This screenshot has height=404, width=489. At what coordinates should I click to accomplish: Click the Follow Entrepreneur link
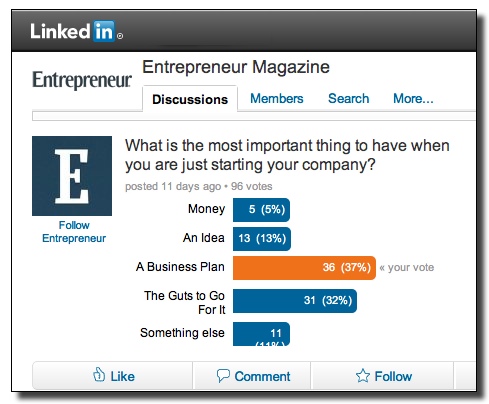click(x=74, y=232)
